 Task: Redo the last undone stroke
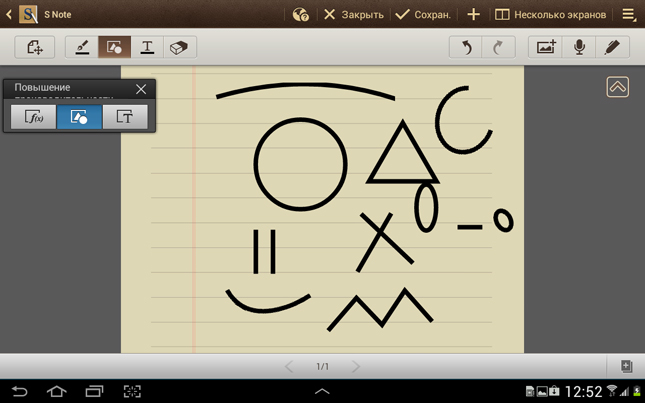click(498, 47)
